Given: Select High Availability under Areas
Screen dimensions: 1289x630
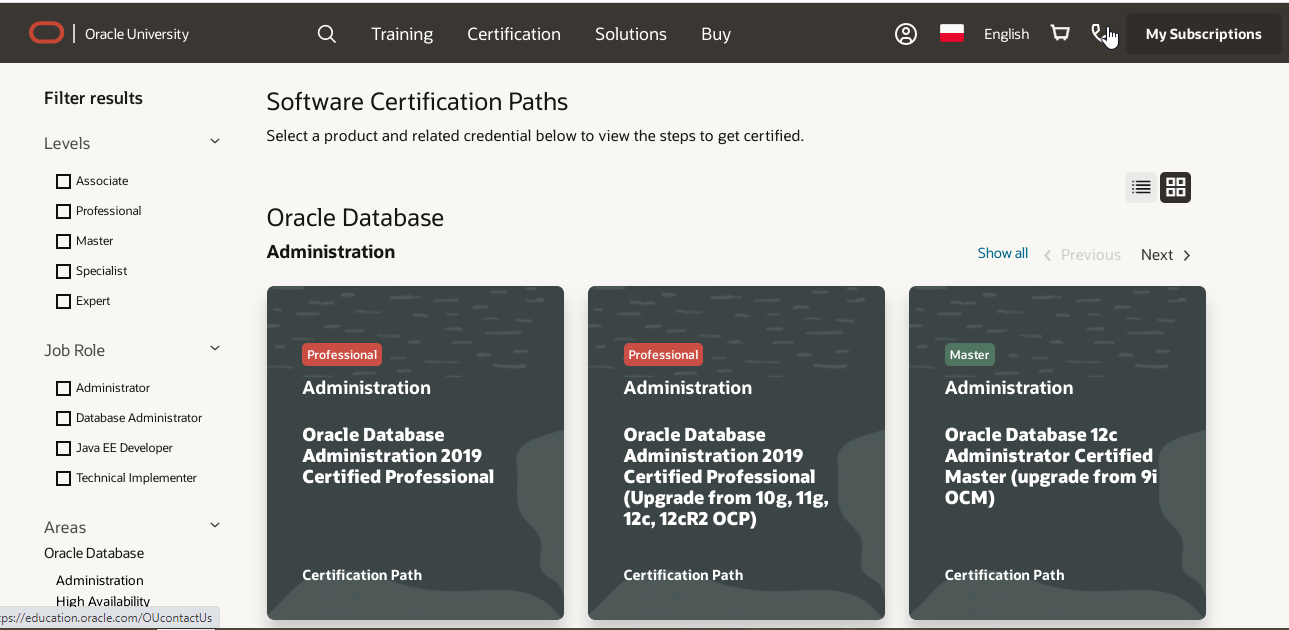Looking at the screenshot, I should pos(103,601).
